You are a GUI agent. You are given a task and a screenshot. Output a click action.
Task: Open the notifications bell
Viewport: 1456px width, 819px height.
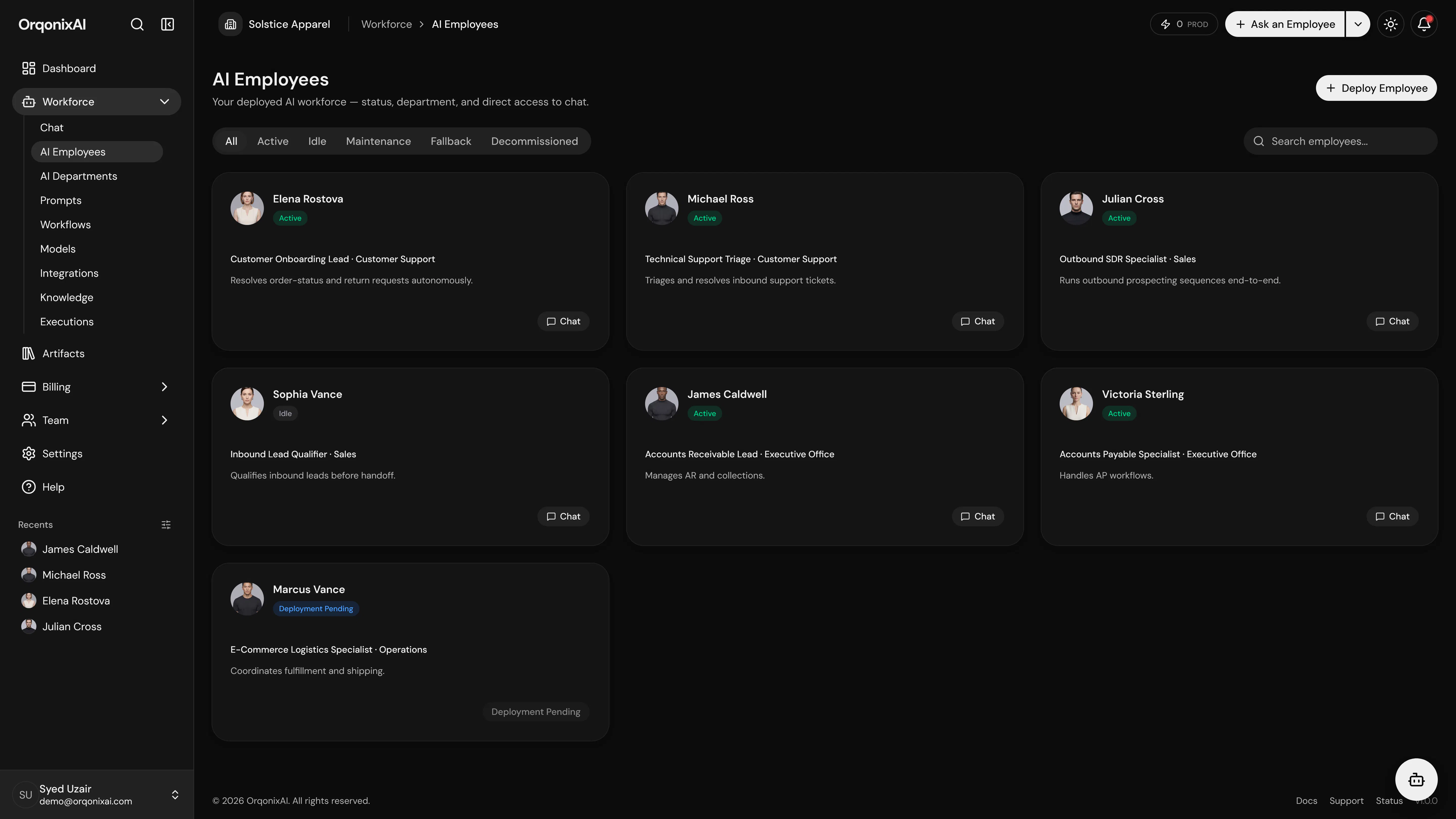click(1424, 24)
